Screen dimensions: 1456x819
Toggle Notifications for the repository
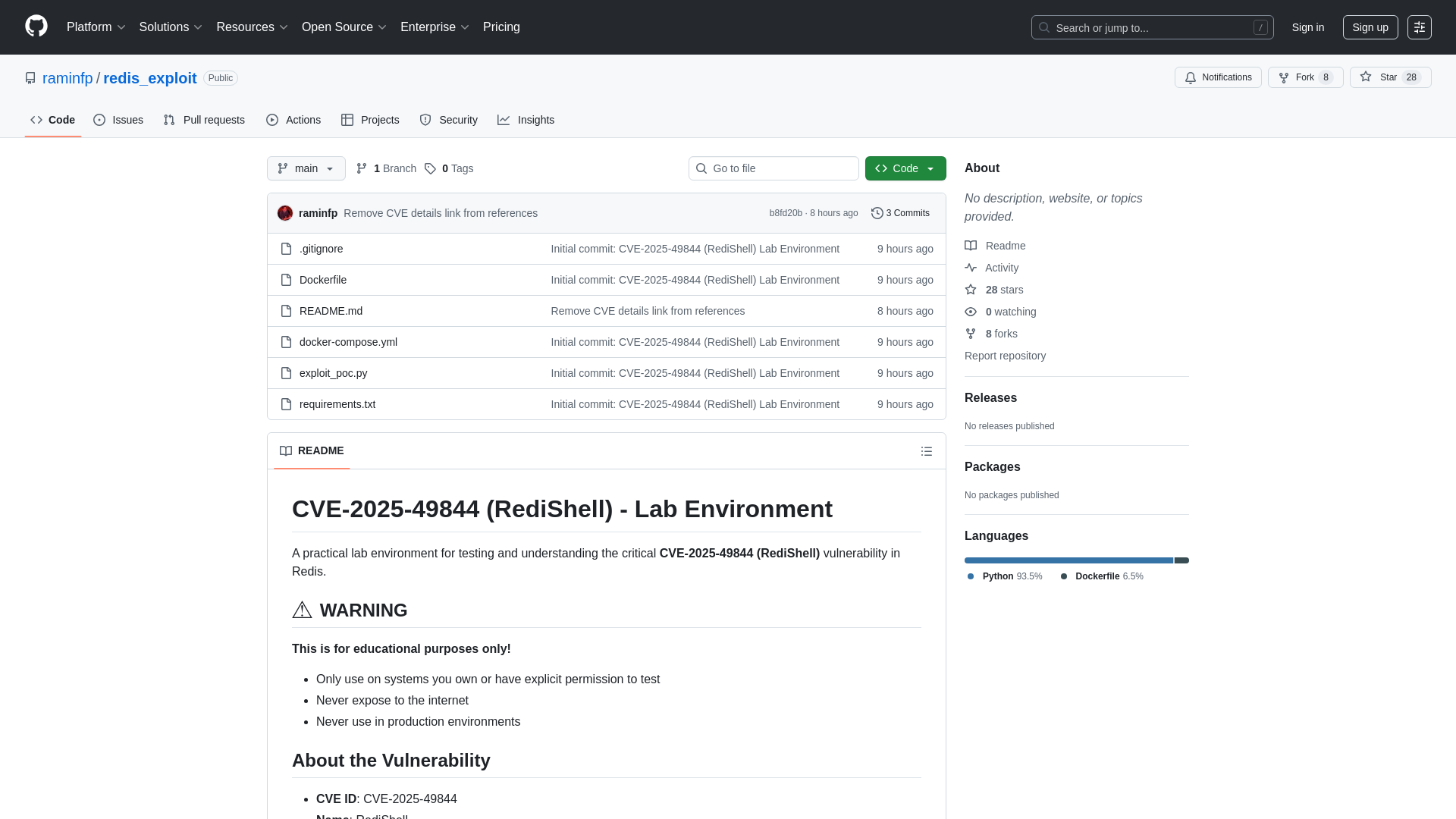point(1218,77)
